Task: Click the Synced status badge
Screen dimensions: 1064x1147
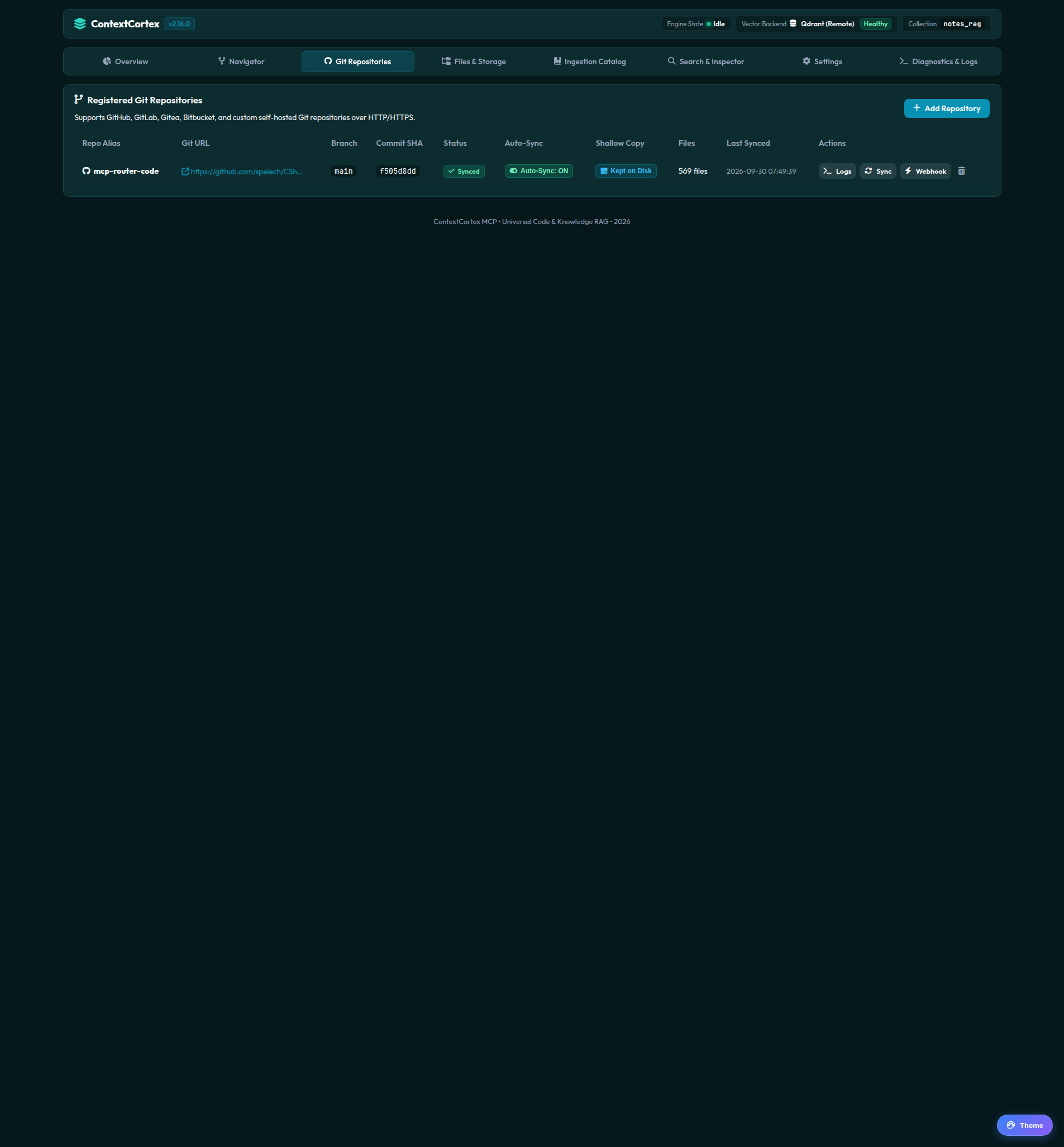Action: coord(464,171)
